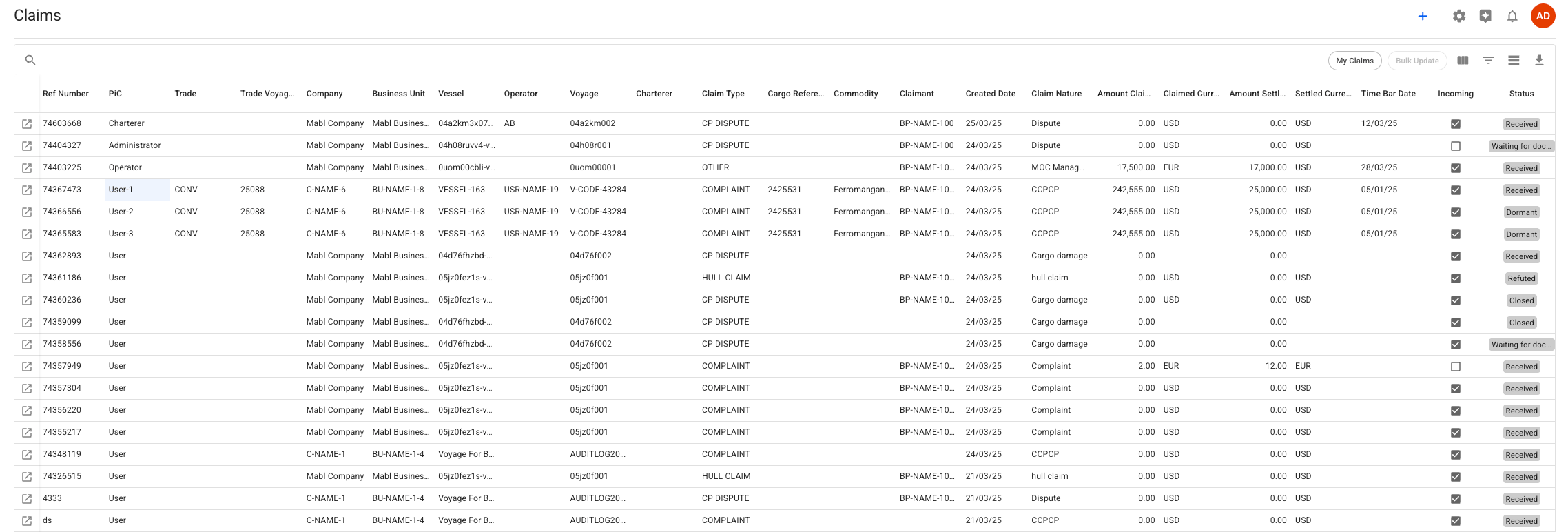This screenshot has height=532, width=1568.
Task: Sort by the Created Date column header
Action: tap(990, 94)
